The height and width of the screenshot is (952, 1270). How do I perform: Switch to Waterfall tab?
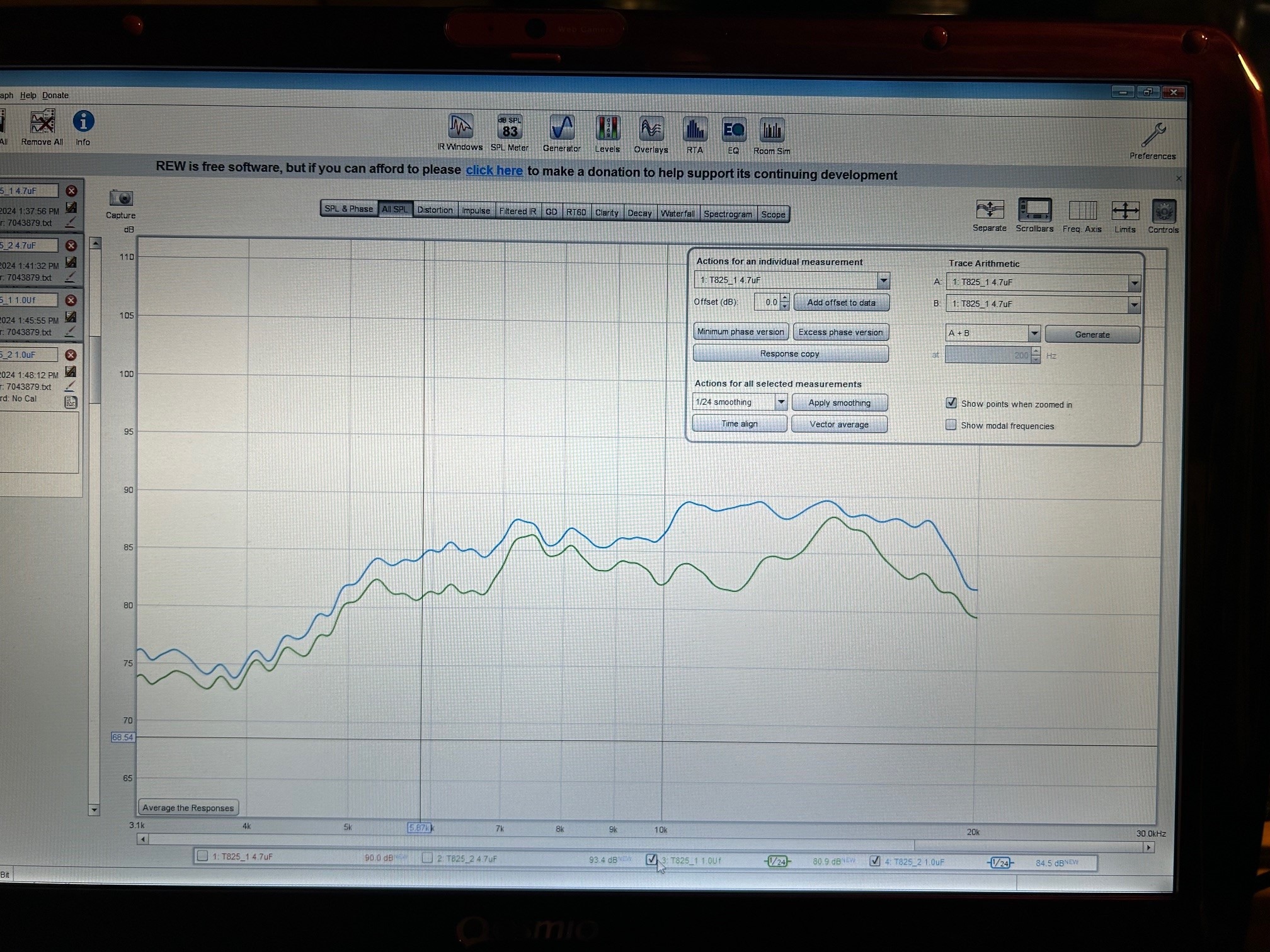[x=677, y=213]
